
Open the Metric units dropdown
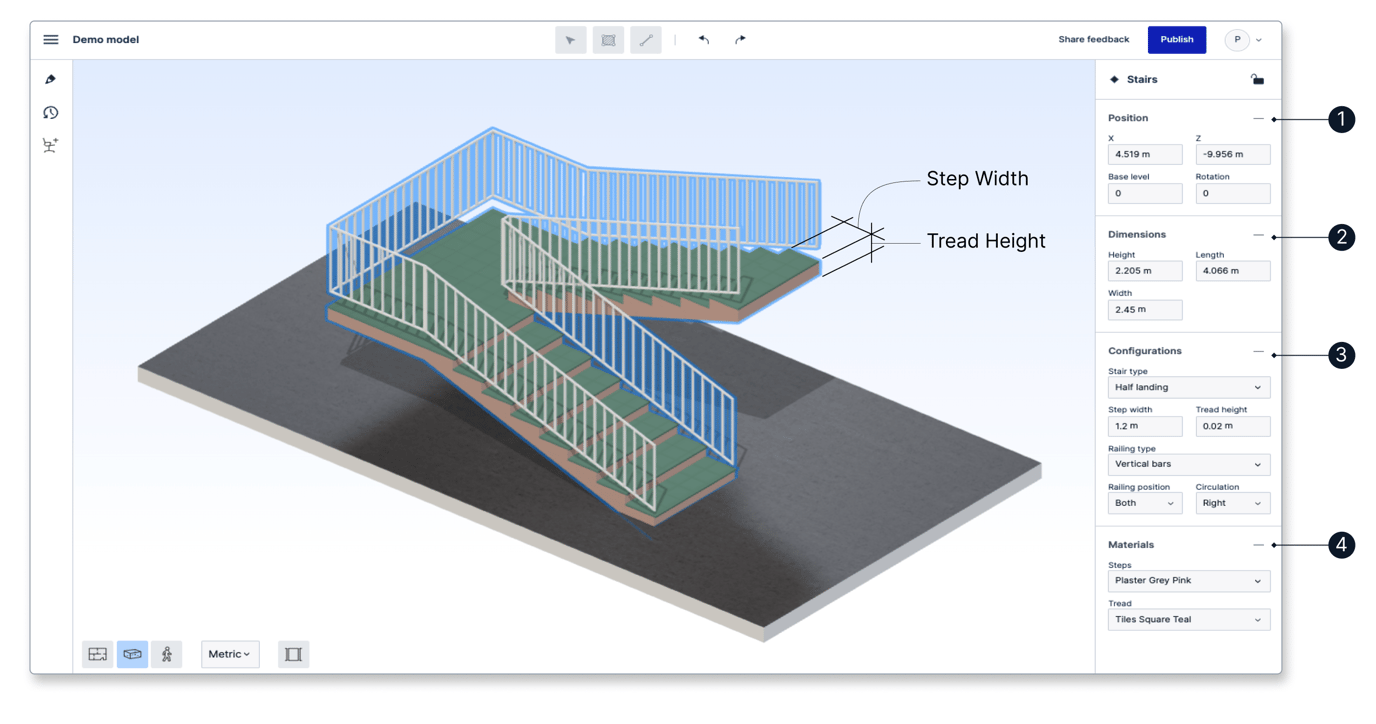[230, 654]
